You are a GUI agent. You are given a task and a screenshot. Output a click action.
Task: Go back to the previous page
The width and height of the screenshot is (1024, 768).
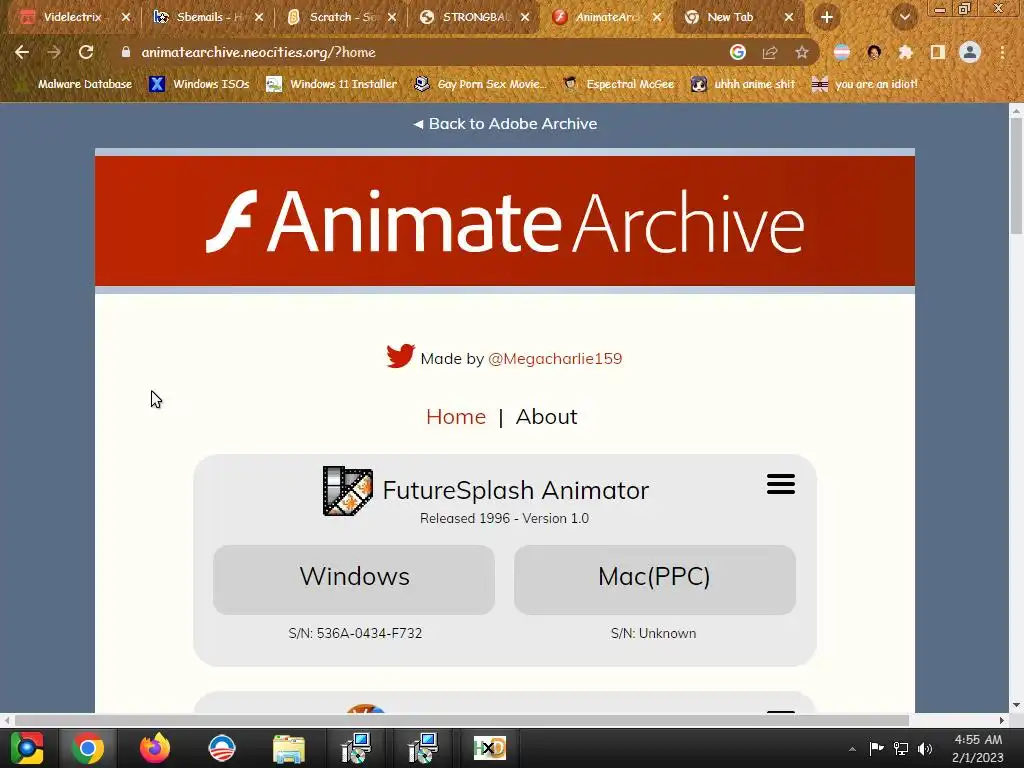pos(22,52)
